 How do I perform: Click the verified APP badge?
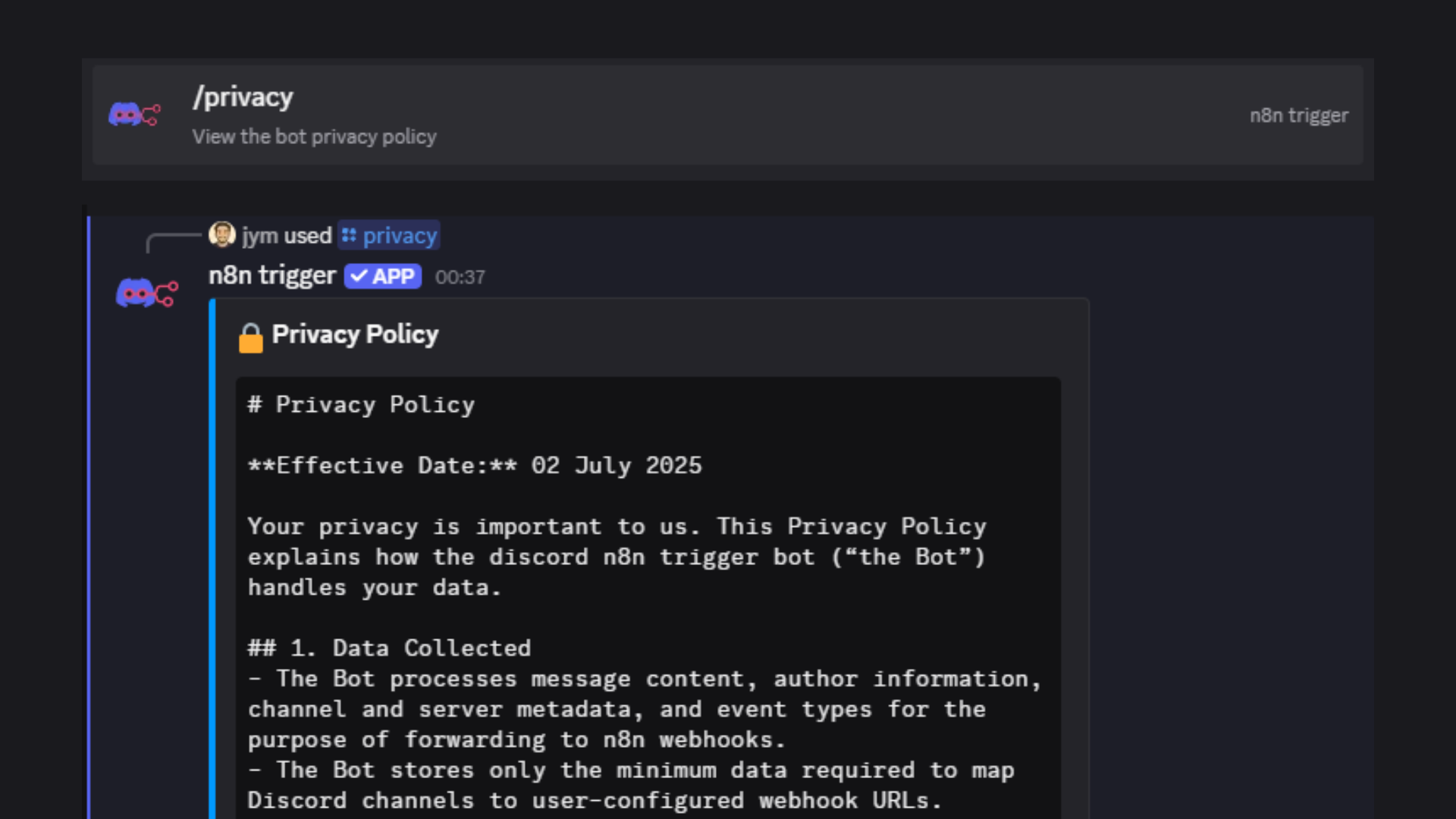coord(383,277)
